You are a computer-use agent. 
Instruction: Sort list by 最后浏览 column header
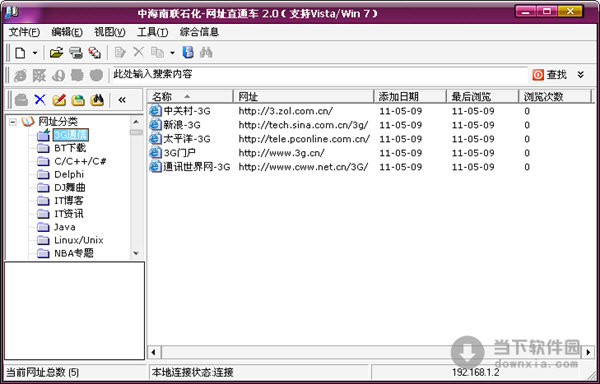click(x=483, y=97)
